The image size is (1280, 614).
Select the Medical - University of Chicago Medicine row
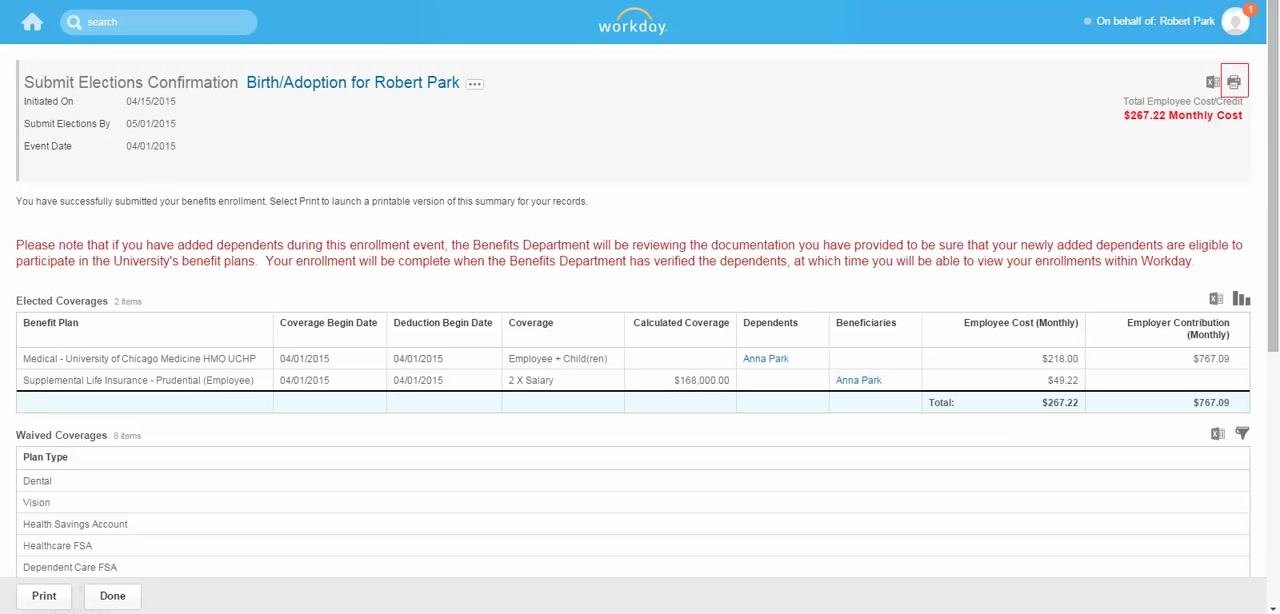633,359
